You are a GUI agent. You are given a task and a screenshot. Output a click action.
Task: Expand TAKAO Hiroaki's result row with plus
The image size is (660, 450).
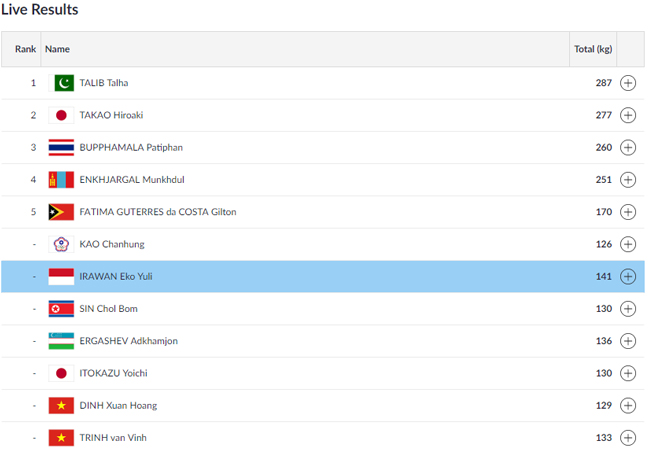[628, 115]
